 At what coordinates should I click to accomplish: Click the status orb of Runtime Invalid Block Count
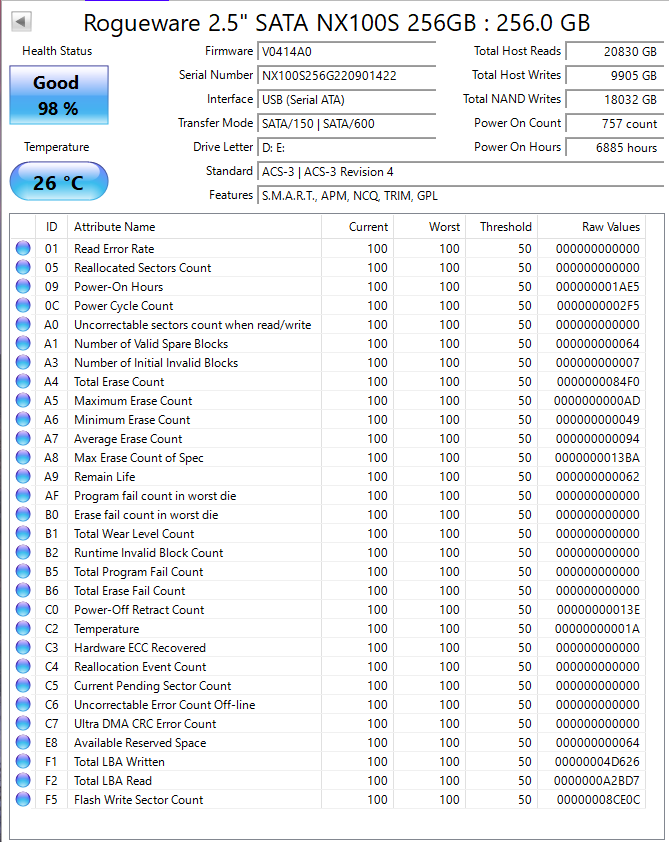tap(23, 552)
